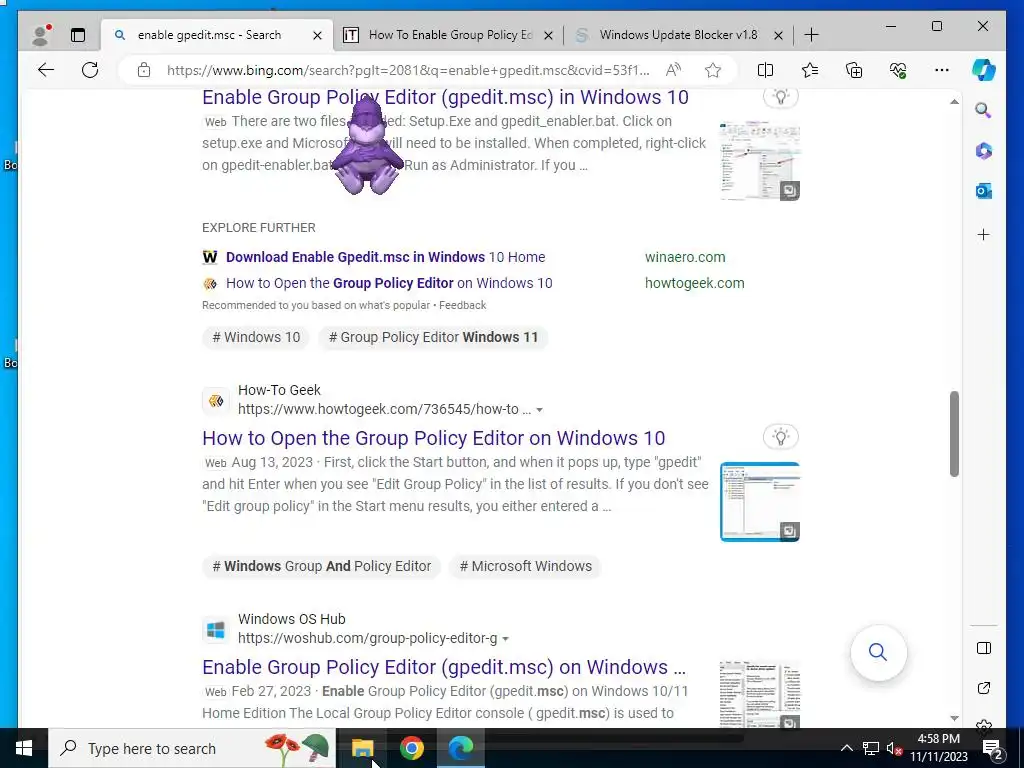
Task: Open a new browser tab
Action: point(811,35)
